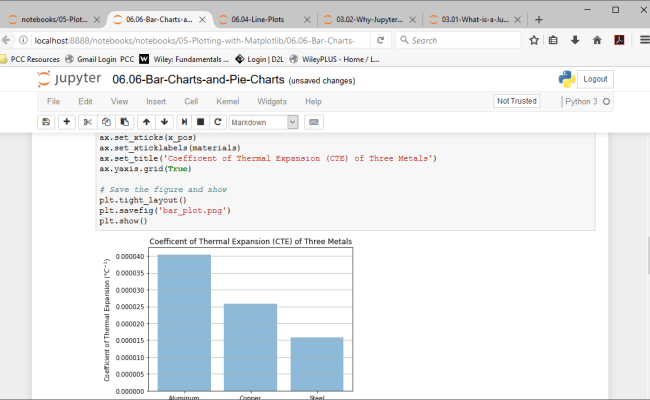Viewport: 650px width, 400px height.
Task: Click the Aluminum bar in the chart
Action: click(184, 322)
